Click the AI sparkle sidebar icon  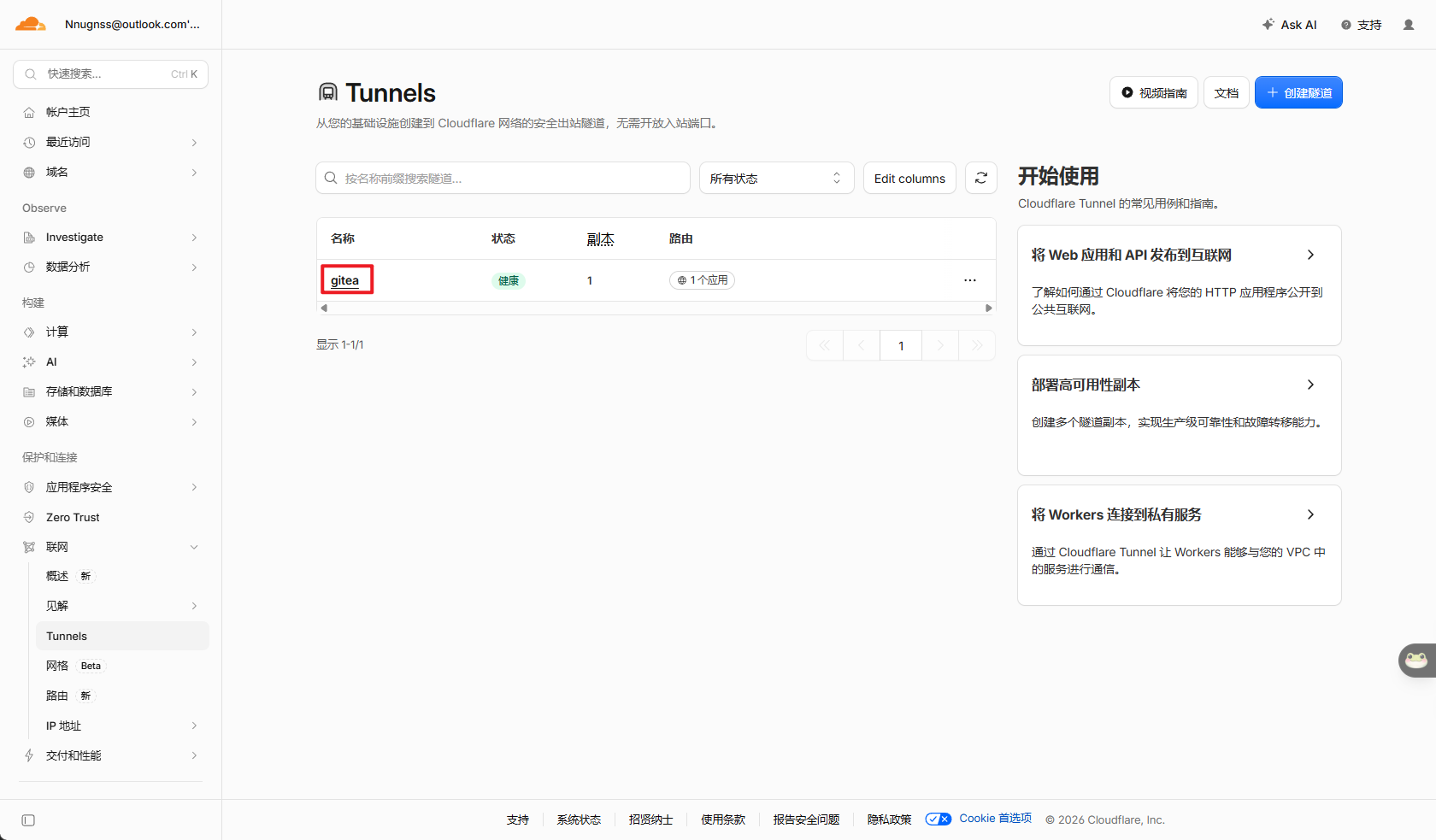pos(29,362)
